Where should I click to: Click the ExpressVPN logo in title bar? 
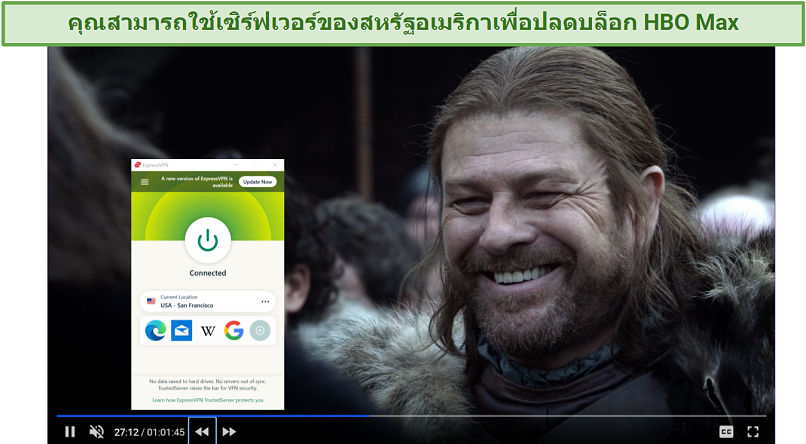[138, 165]
